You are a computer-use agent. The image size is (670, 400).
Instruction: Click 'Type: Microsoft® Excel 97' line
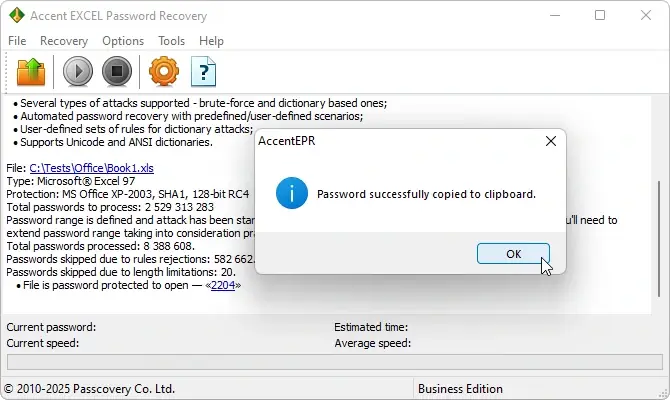pos(71,181)
